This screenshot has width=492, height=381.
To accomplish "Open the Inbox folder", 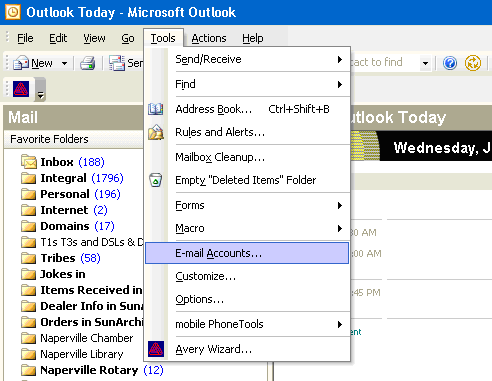I will pos(63,162).
